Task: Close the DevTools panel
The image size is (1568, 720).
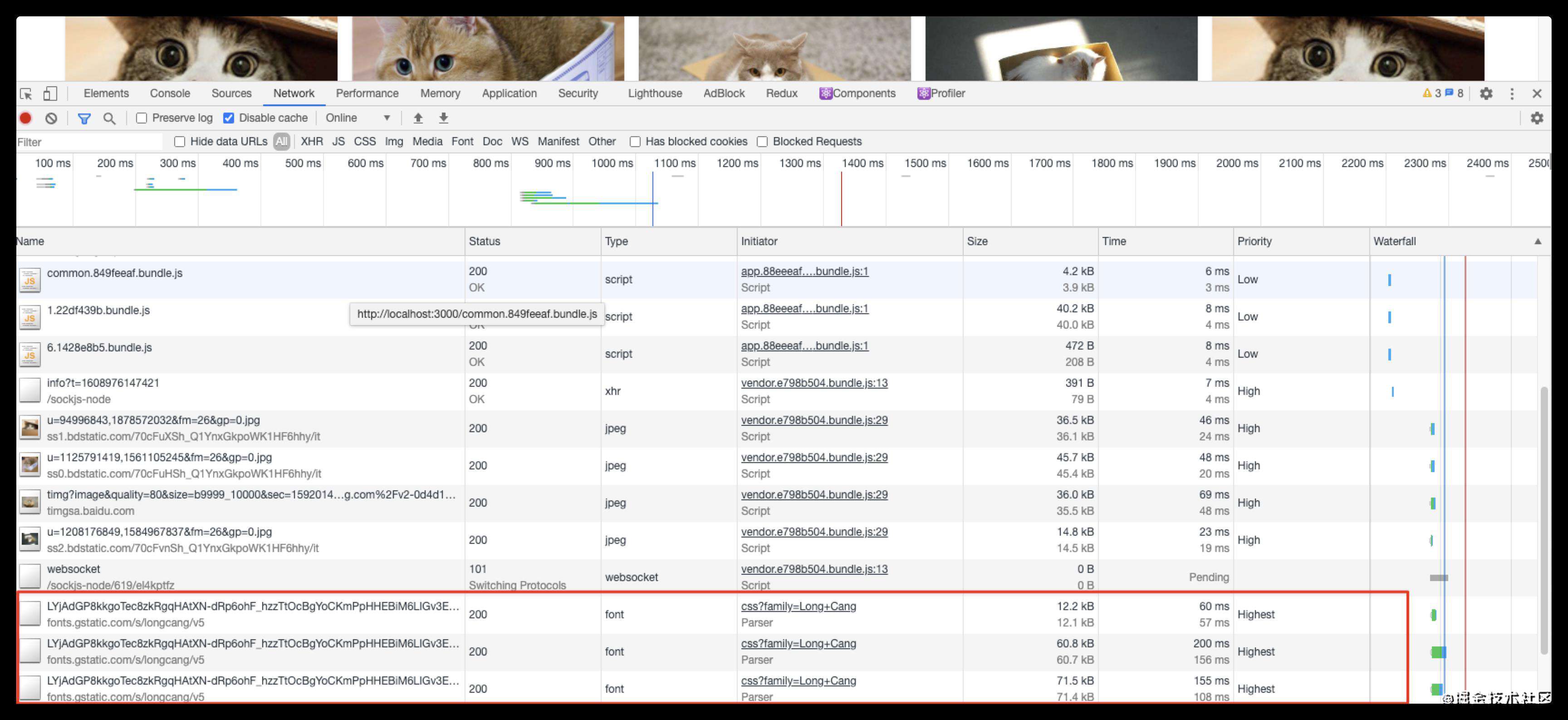Action: coord(1536,94)
